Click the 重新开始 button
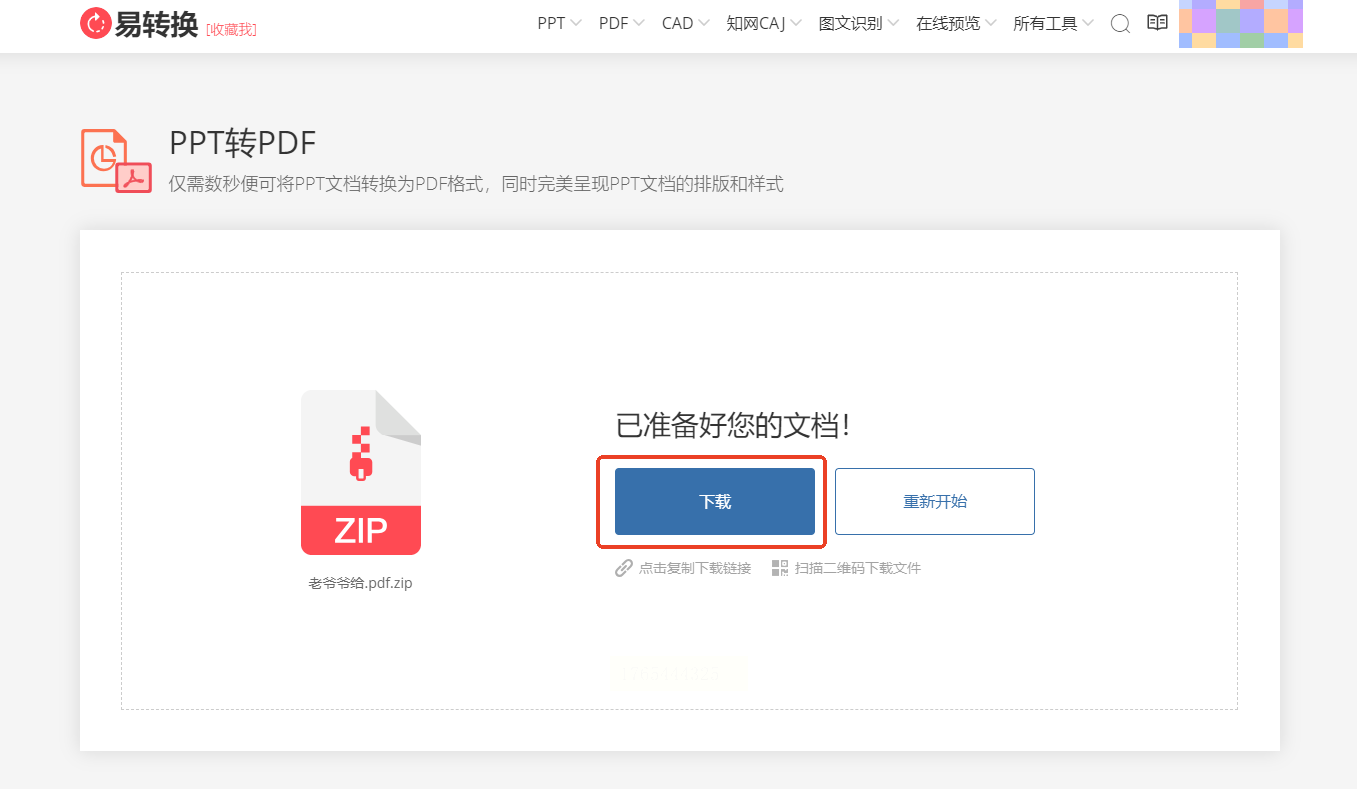The image size is (1357, 789). 935,501
